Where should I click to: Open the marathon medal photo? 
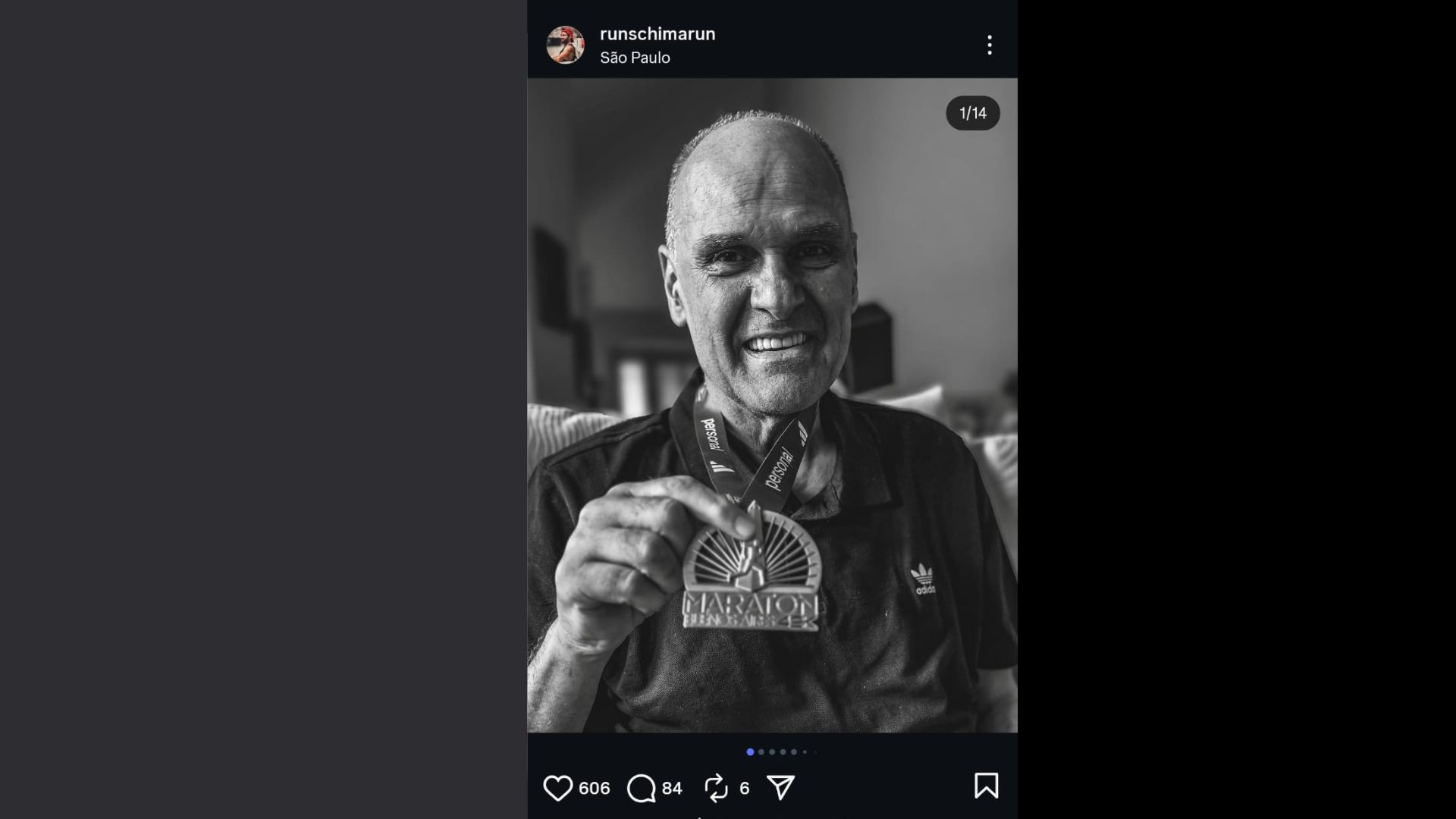[x=772, y=405]
